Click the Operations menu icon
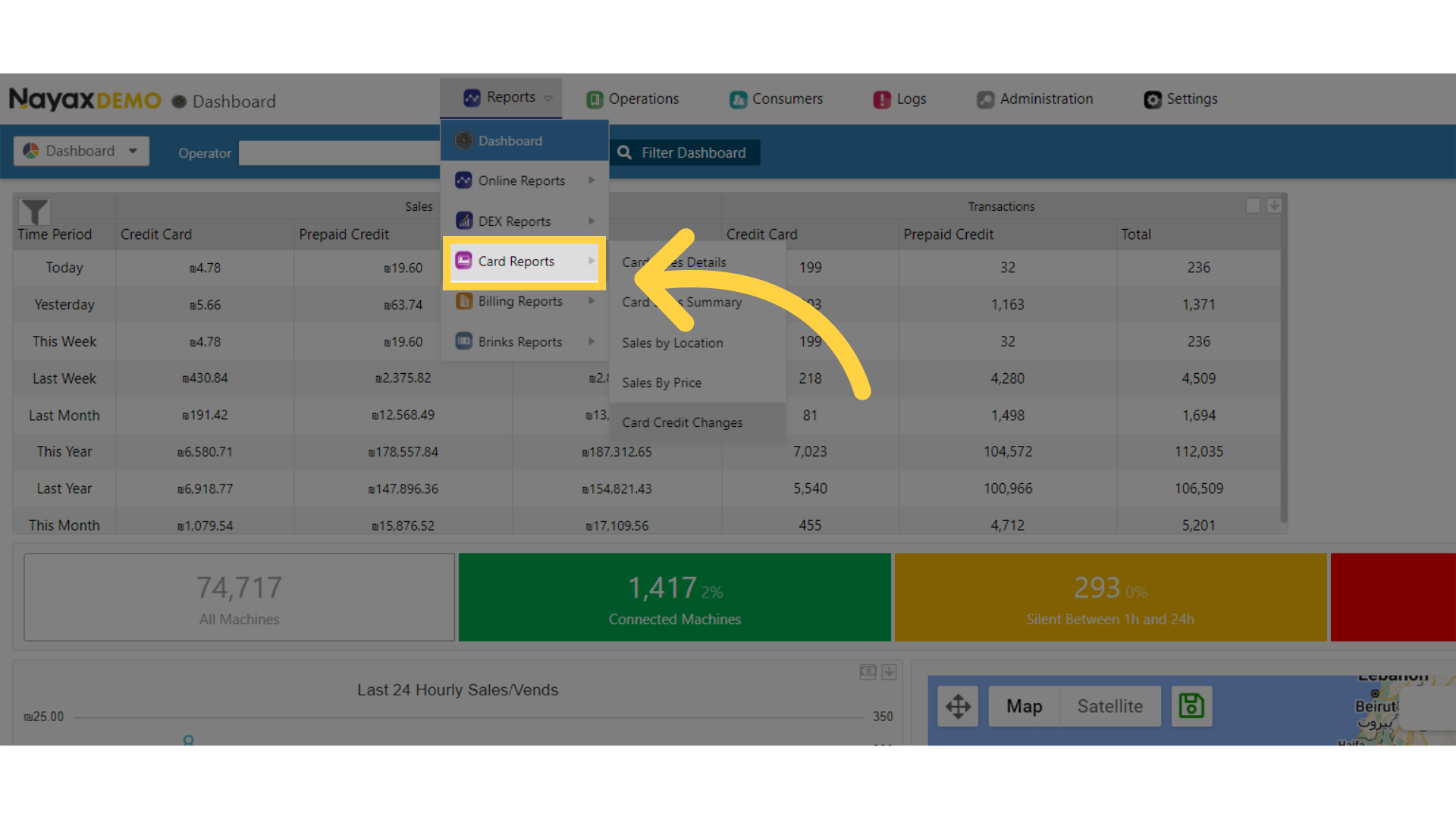 coord(595,99)
